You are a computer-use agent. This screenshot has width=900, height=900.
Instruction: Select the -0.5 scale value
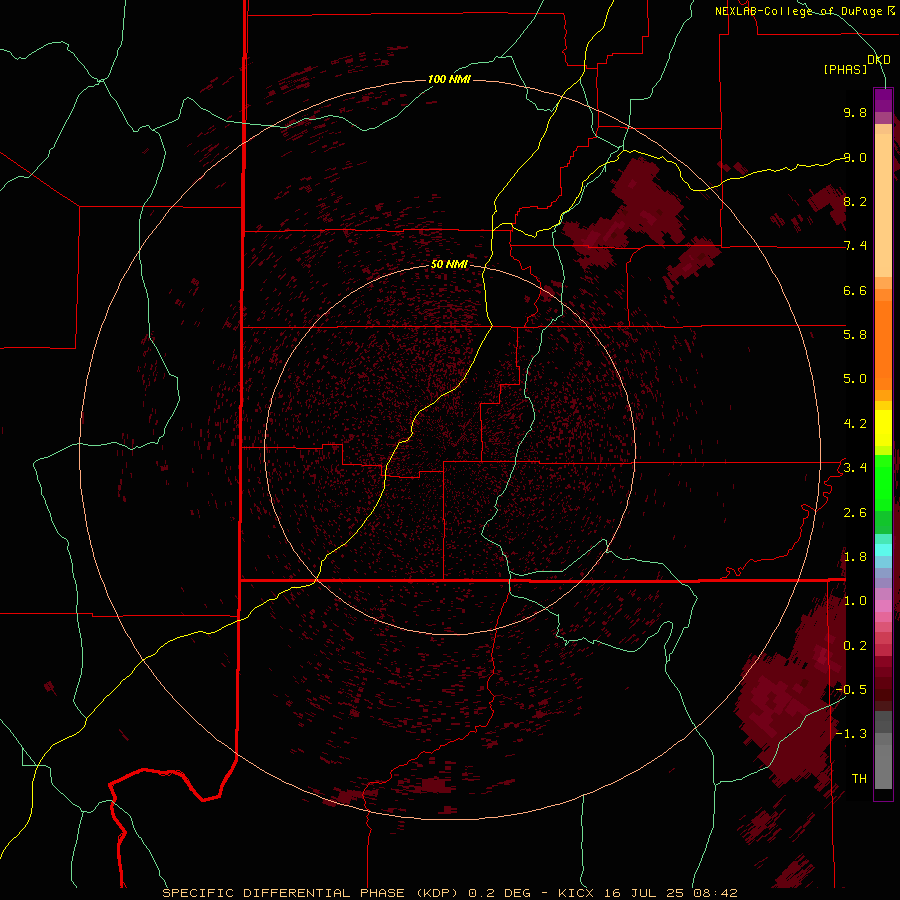851,690
